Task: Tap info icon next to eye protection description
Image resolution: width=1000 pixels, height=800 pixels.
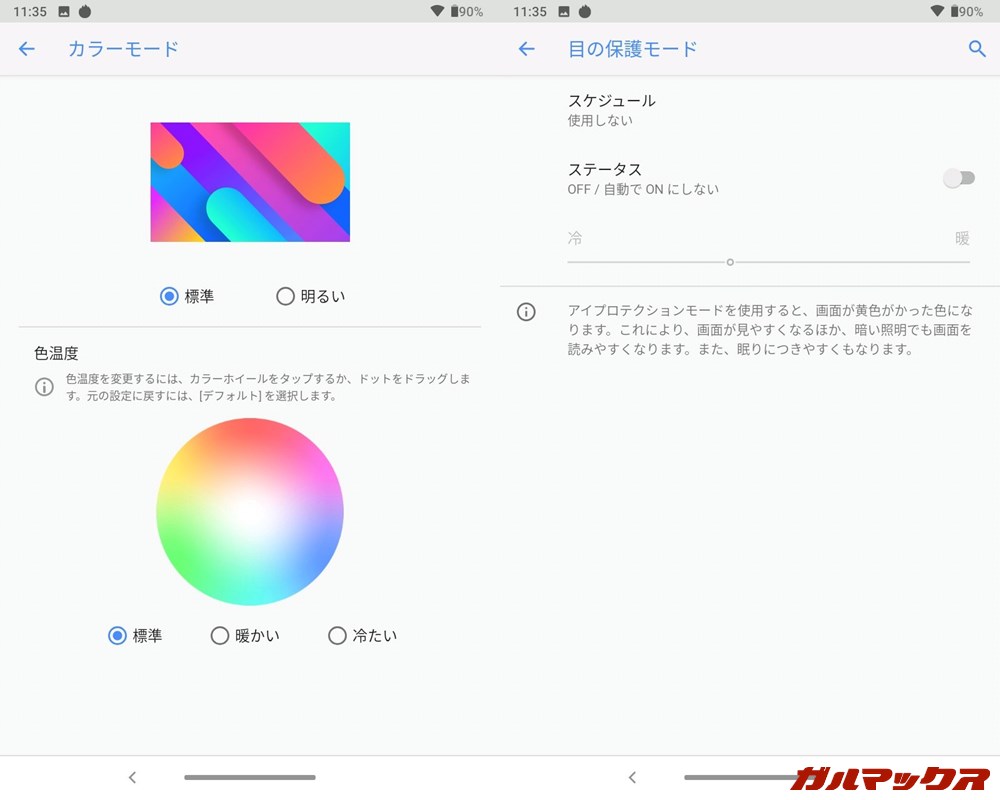Action: click(x=526, y=312)
